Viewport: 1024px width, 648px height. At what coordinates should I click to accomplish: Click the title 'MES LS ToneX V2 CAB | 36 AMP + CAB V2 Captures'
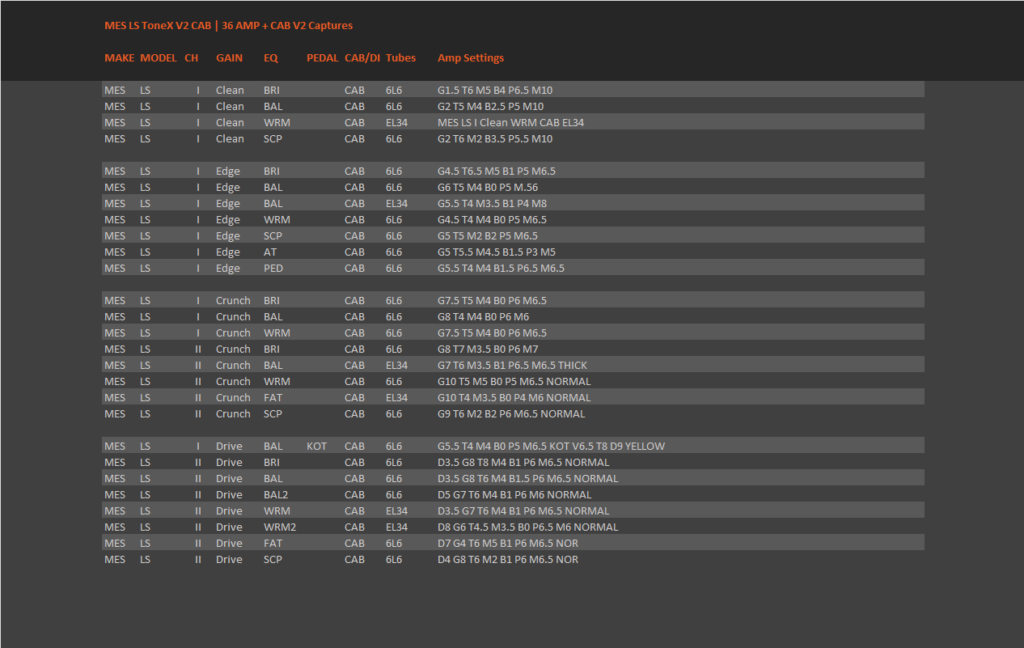[229, 25]
